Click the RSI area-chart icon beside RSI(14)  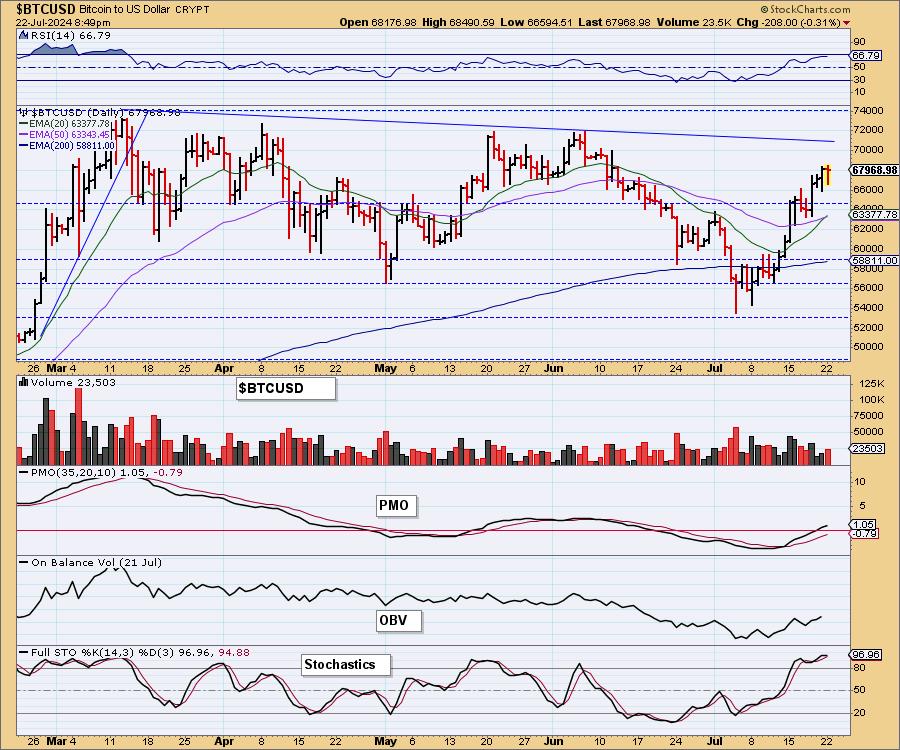pyautogui.click(x=23, y=36)
